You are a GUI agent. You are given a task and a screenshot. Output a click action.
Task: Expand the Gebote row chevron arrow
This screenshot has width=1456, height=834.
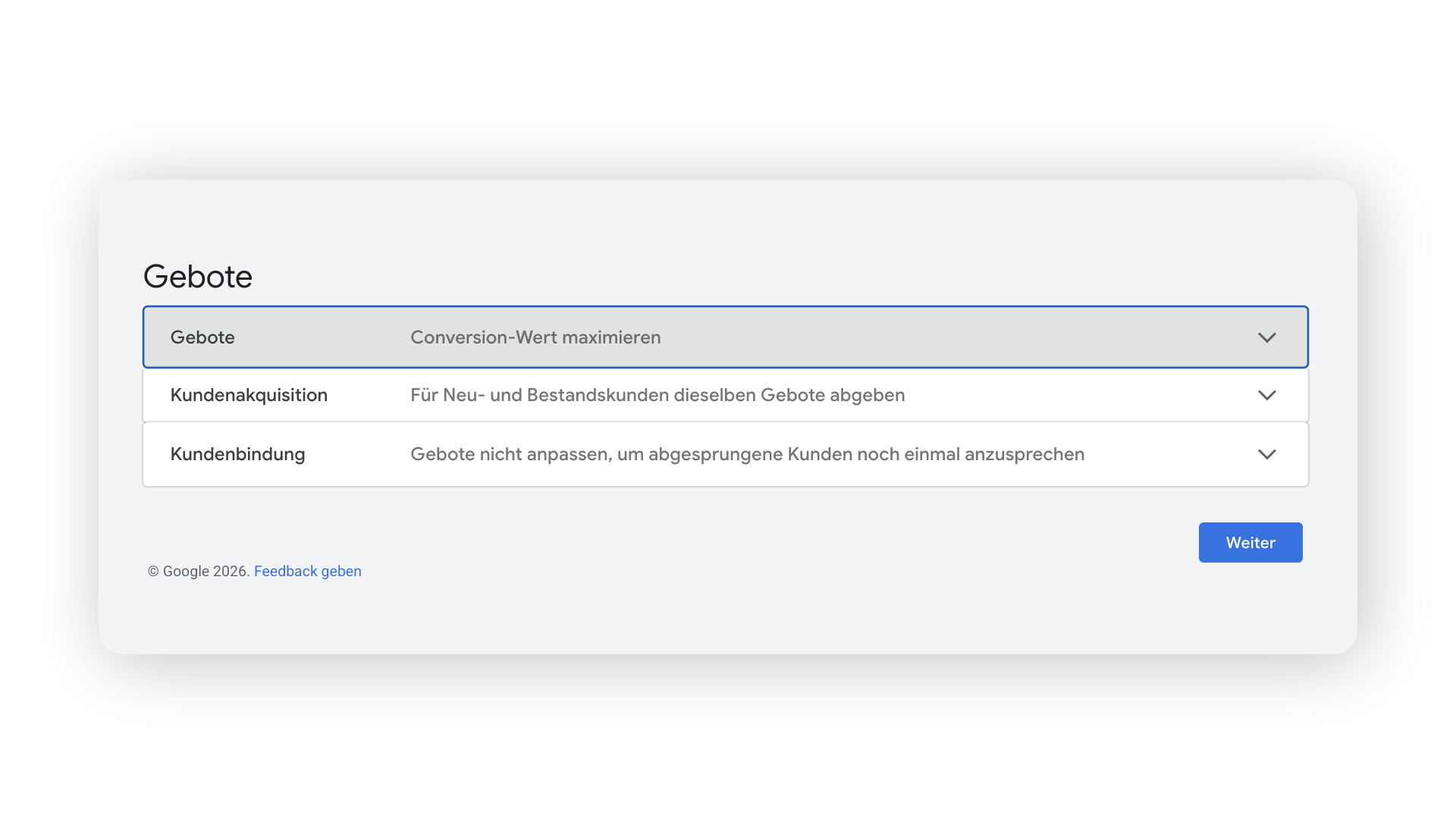click(1266, 337)
